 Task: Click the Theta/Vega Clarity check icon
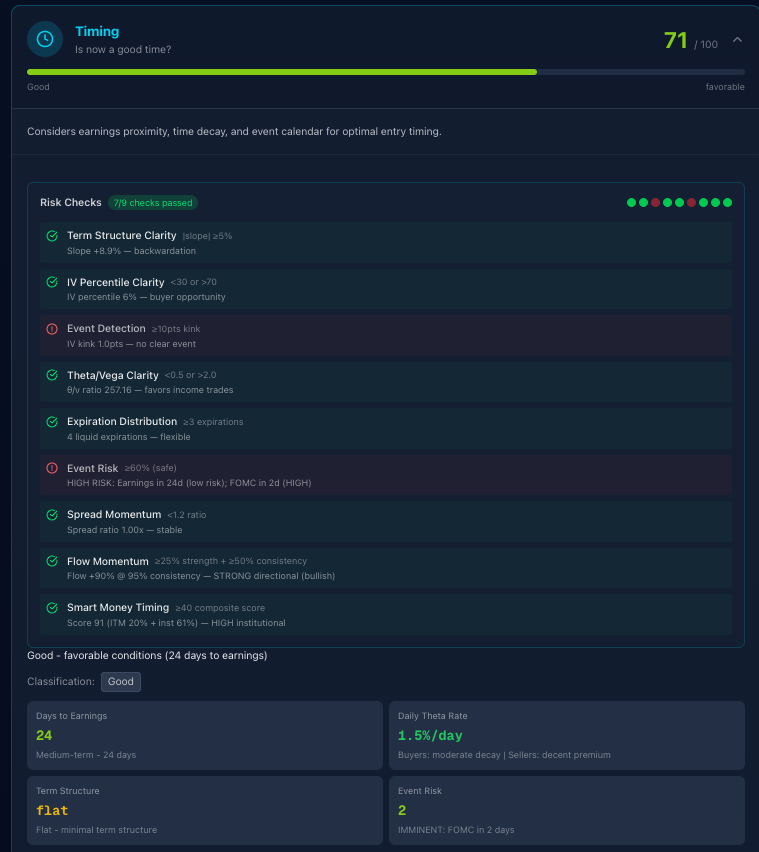click(x=52, y=375)
